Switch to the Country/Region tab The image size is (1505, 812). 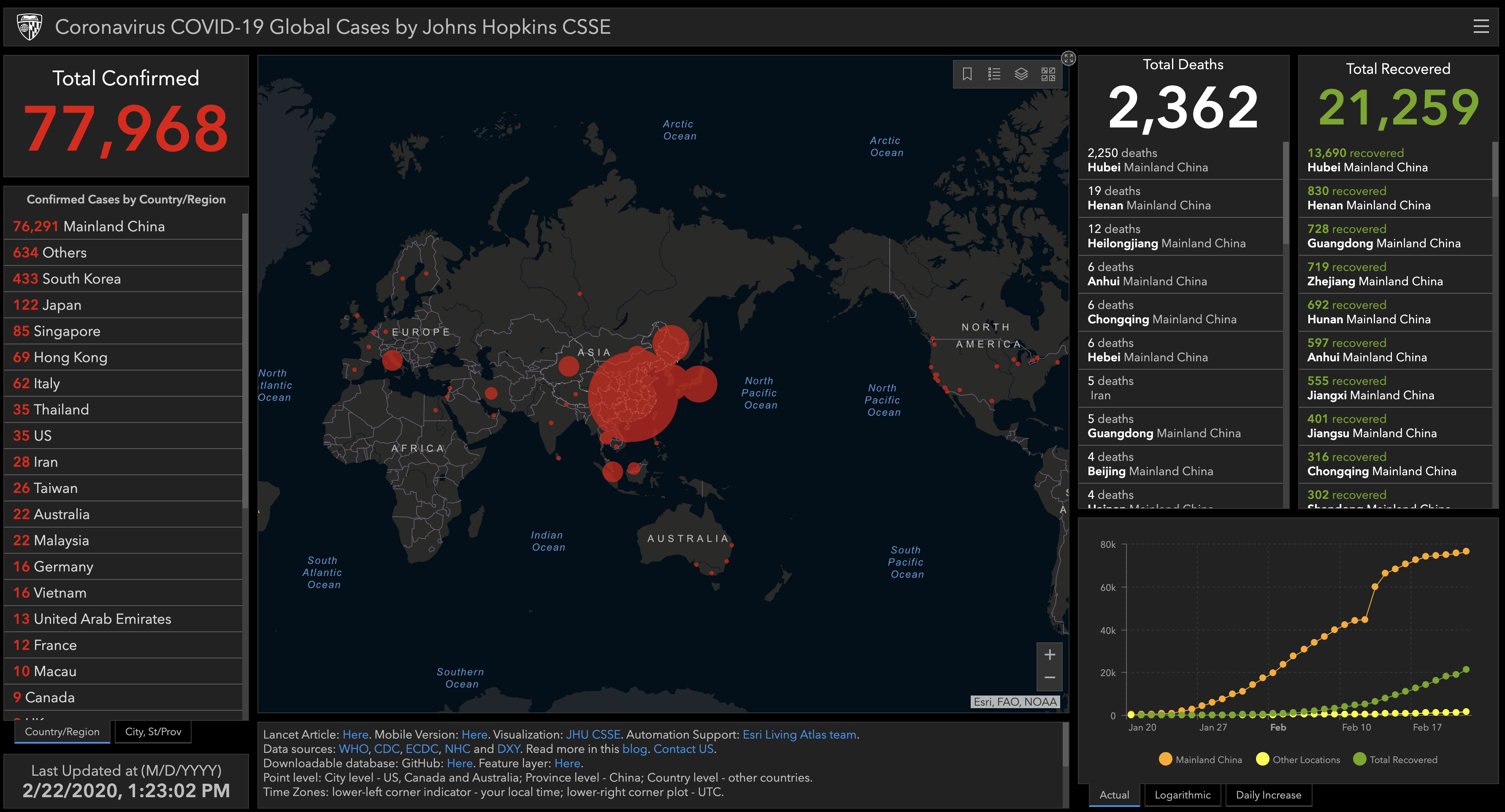tap(62, 731)
